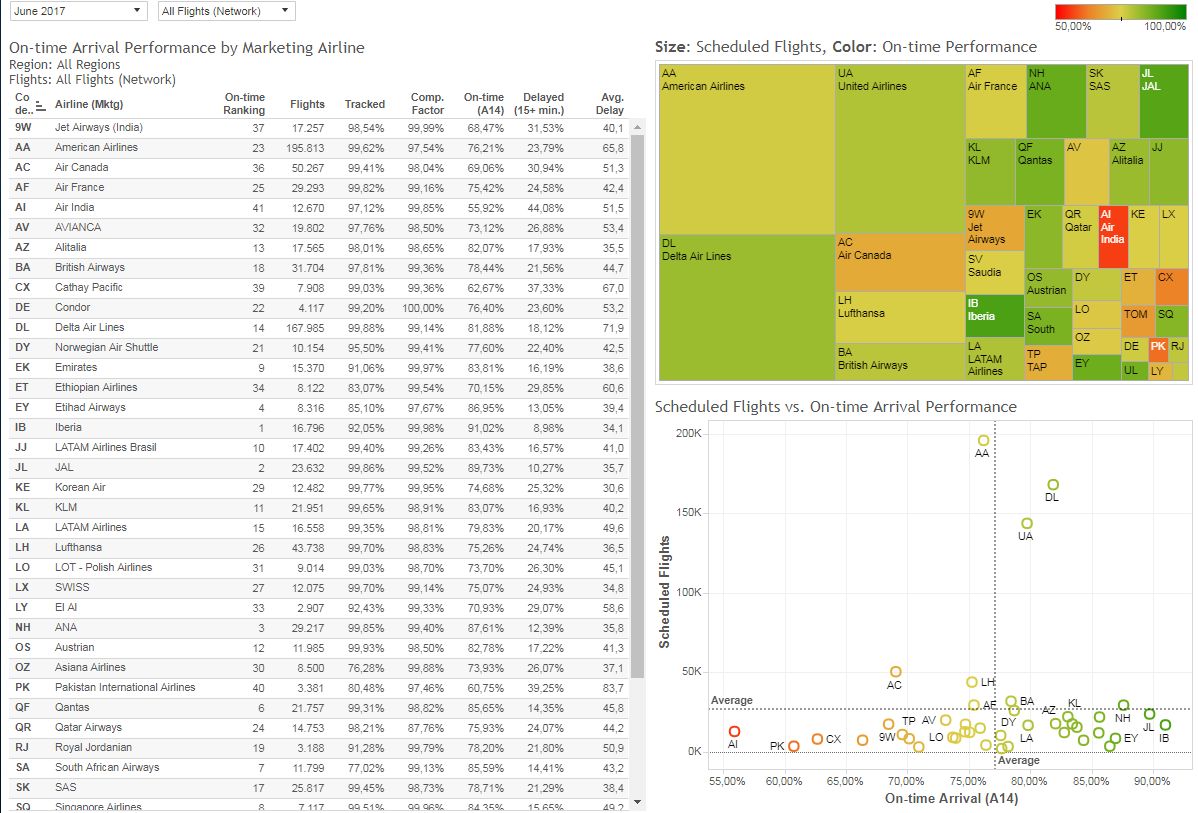The width and height of the screenshot is (1198, 813).
Task: Click on-time value 91,02% for Iberia
Action: [486, 428]
